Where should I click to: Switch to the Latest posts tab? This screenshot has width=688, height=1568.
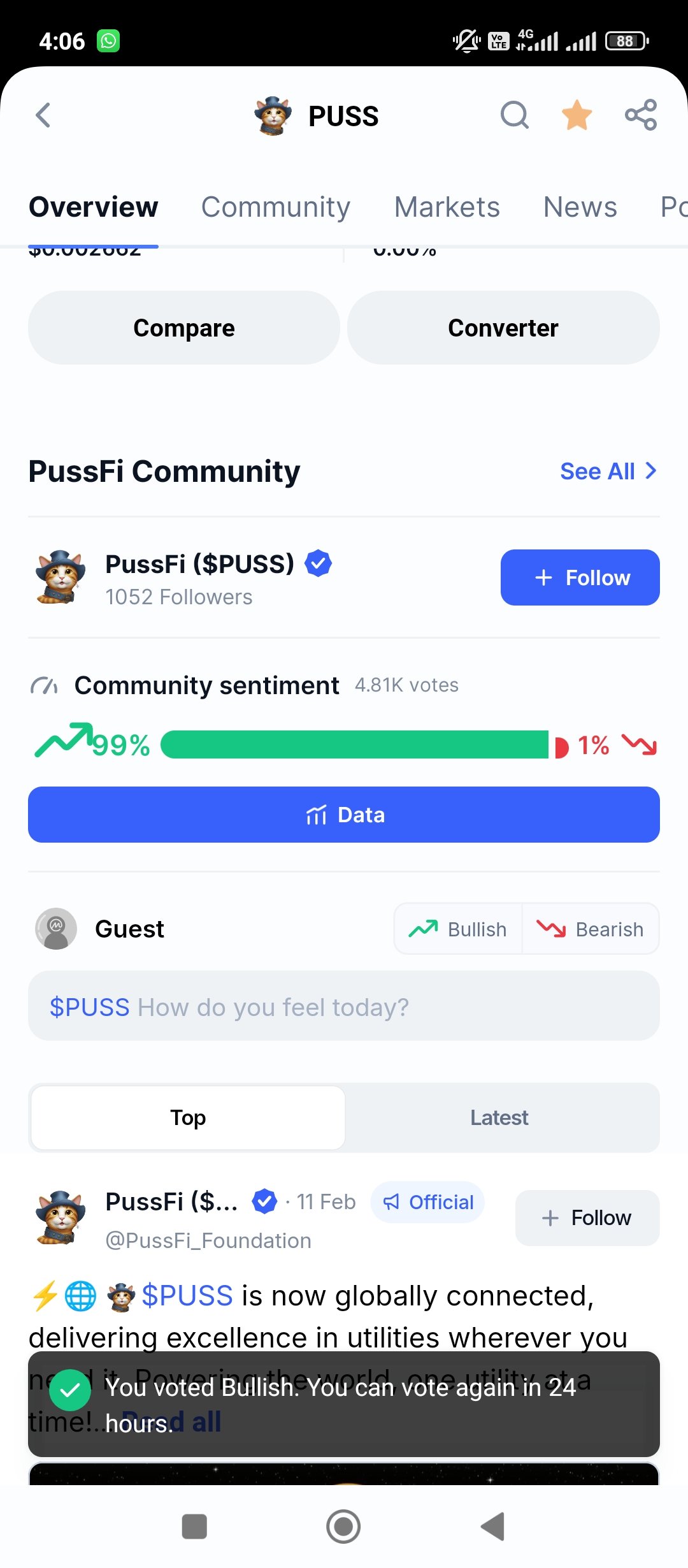[x=499, y=1117]
